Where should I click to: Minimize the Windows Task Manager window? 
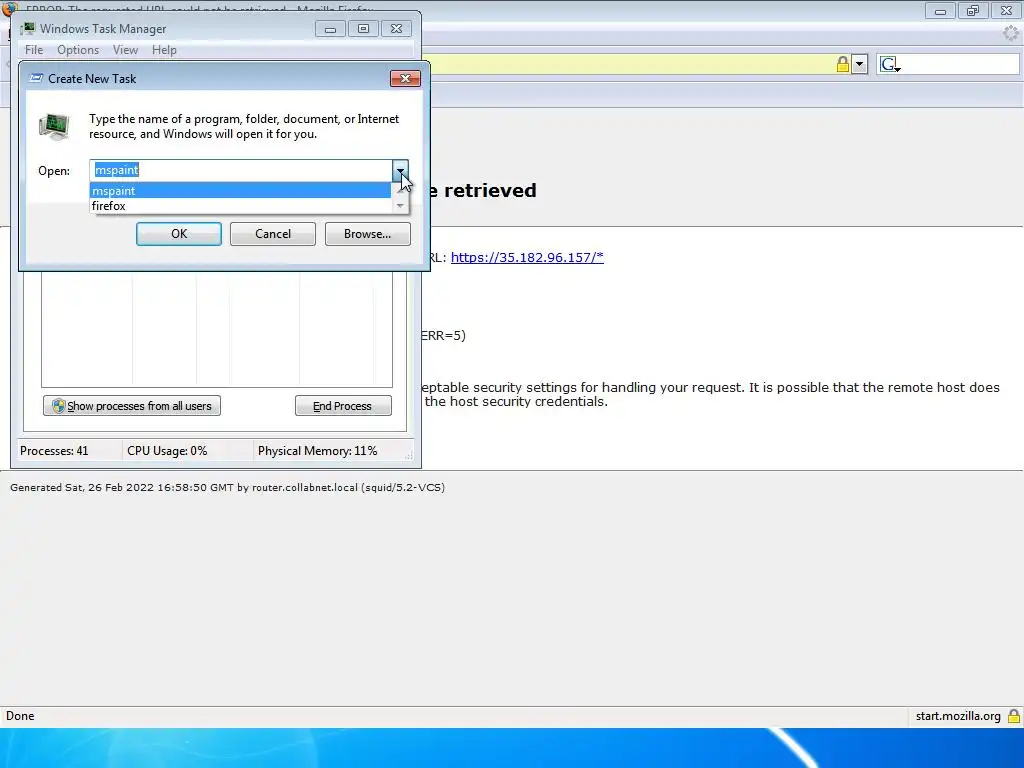pyautogui.click(x=330, y=29)
